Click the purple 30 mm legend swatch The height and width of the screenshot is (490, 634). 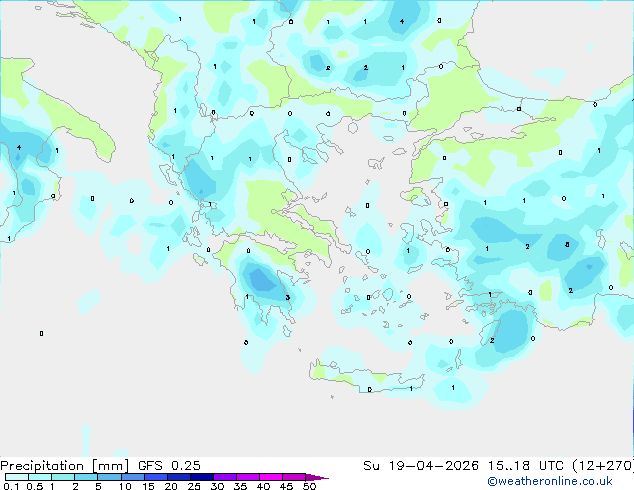coord(225,477)
